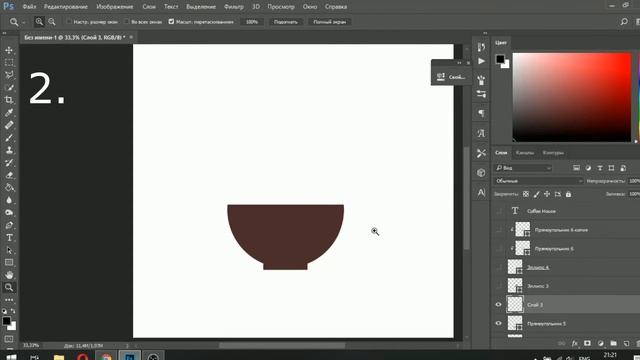Click the toolbar foreground color swatch
Viewport: 640px width, 360px height.
(x=6, y=321)
